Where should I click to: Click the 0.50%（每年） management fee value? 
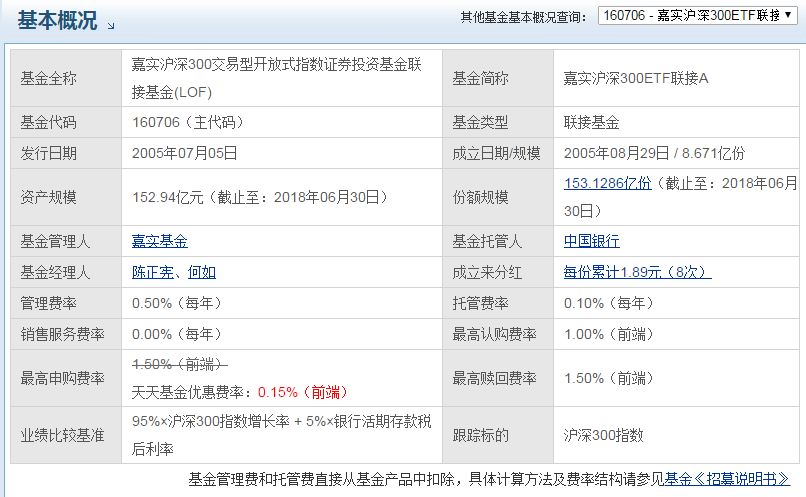pyautogui.click(x=176, y=303)
